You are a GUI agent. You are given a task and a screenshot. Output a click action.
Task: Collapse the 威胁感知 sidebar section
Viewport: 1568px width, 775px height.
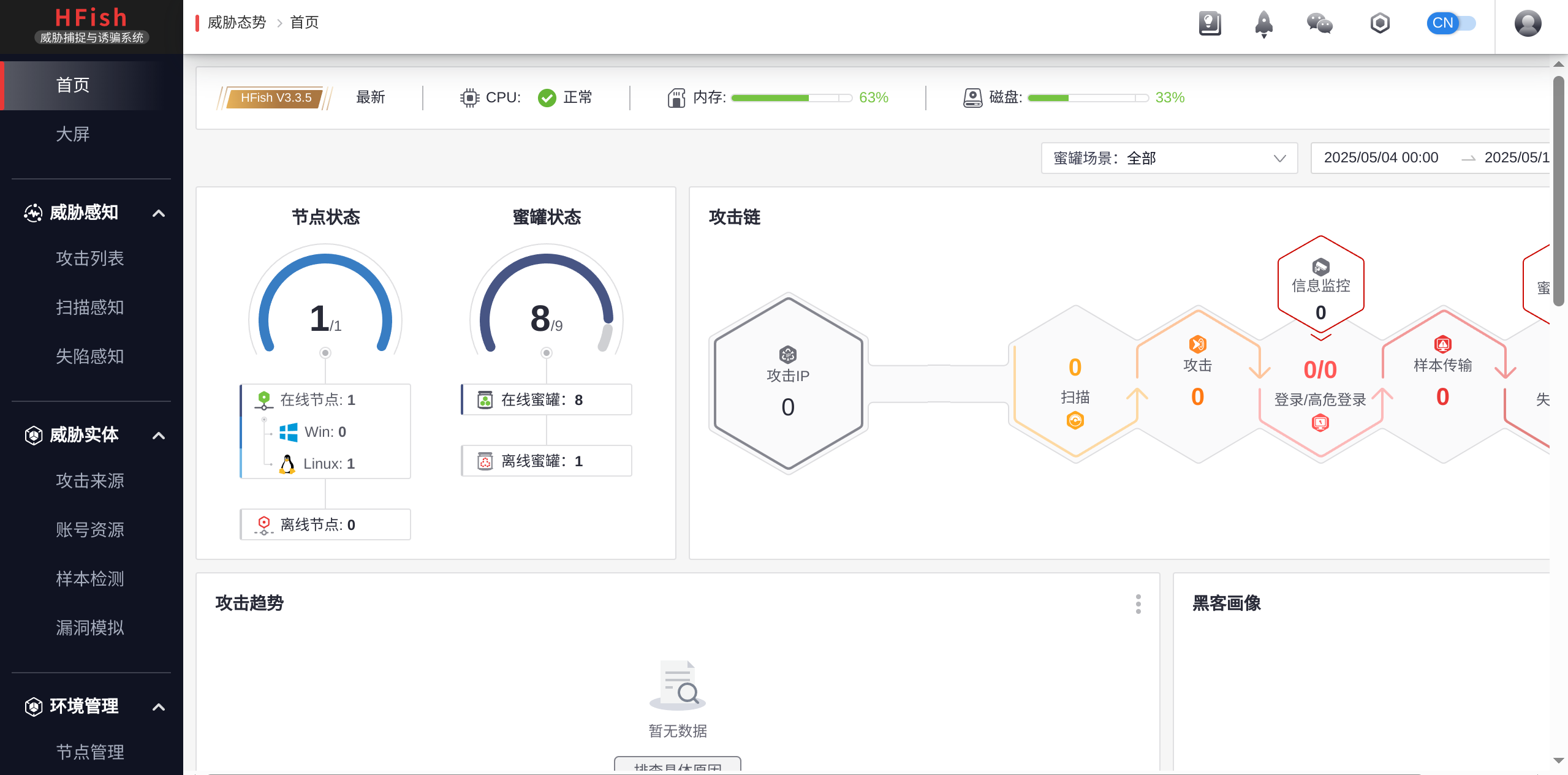coord(159,213)
